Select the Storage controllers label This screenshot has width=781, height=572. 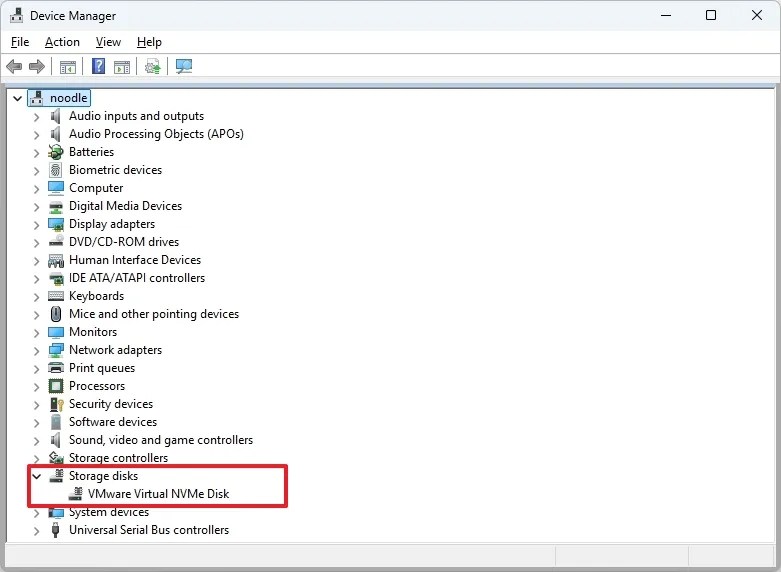(x=119, y=457)
